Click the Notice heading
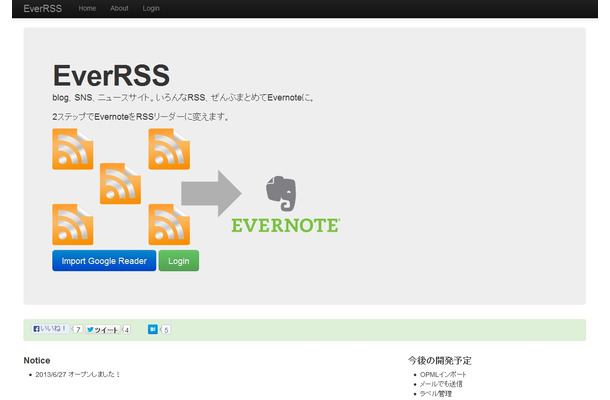This screenshot has height=400, width=610. coord(37,360)
